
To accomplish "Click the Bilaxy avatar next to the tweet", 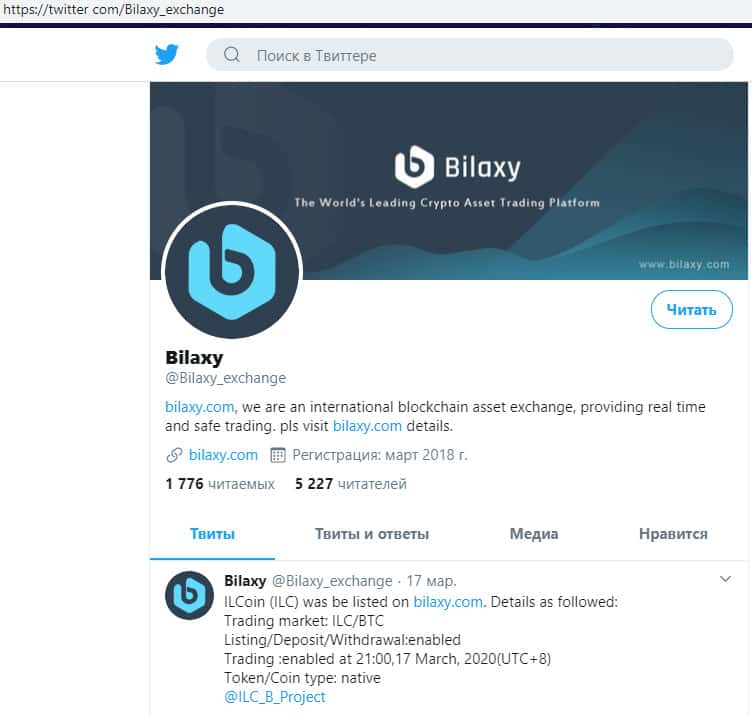I will pos(189,595).
